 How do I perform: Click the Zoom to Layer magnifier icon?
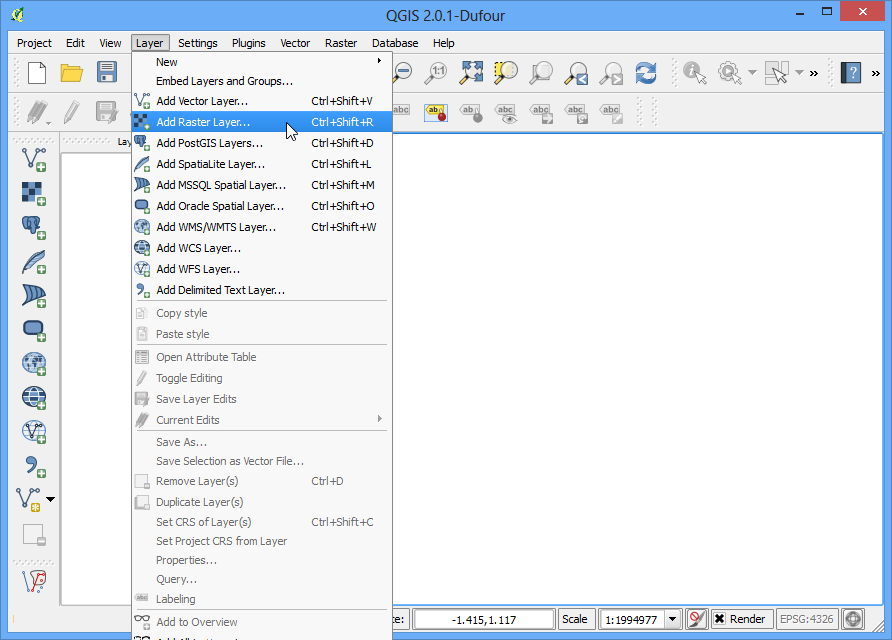(x=540, y=73)
